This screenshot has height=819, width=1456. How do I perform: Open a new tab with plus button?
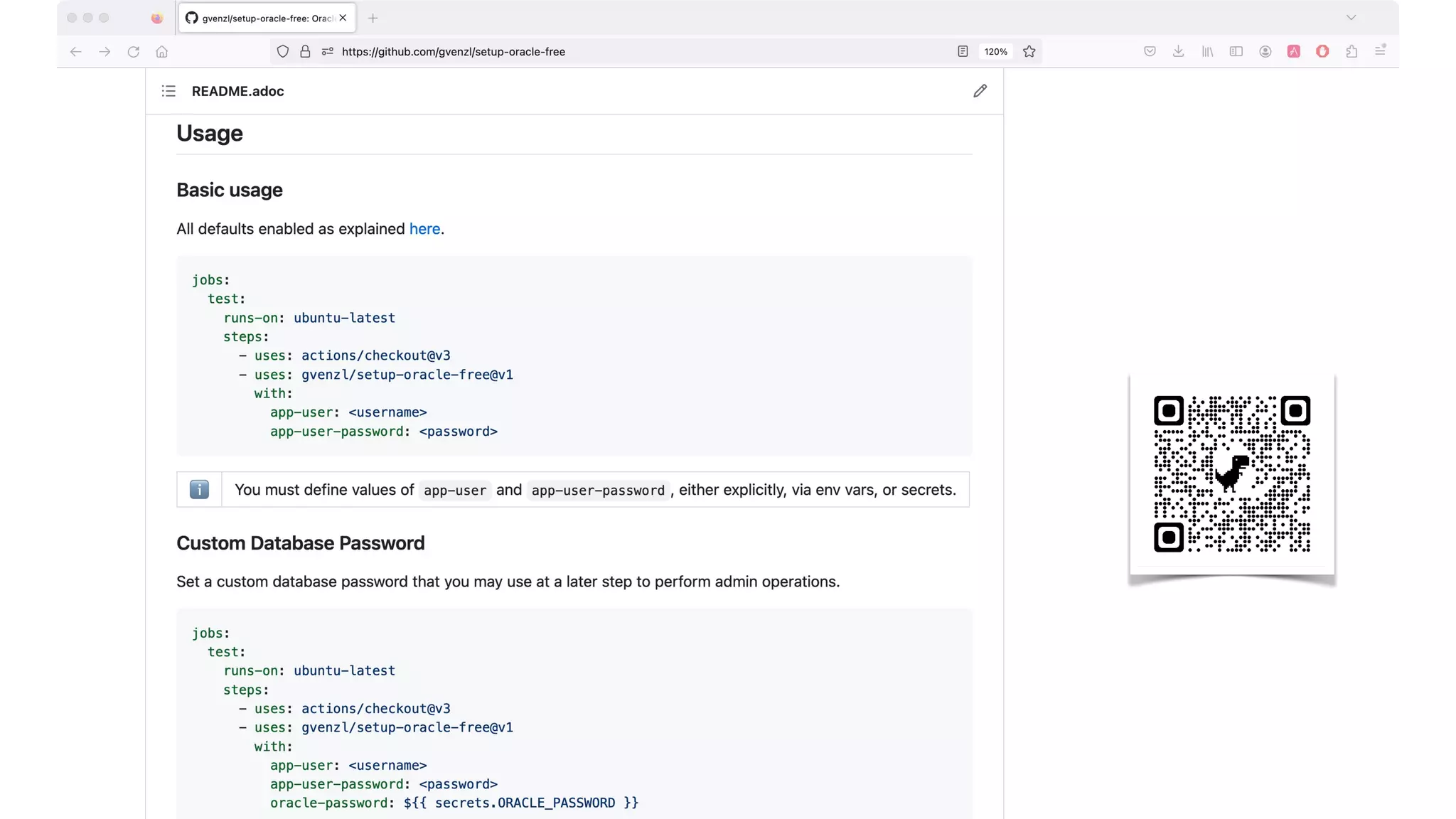(x=373, y=18)
